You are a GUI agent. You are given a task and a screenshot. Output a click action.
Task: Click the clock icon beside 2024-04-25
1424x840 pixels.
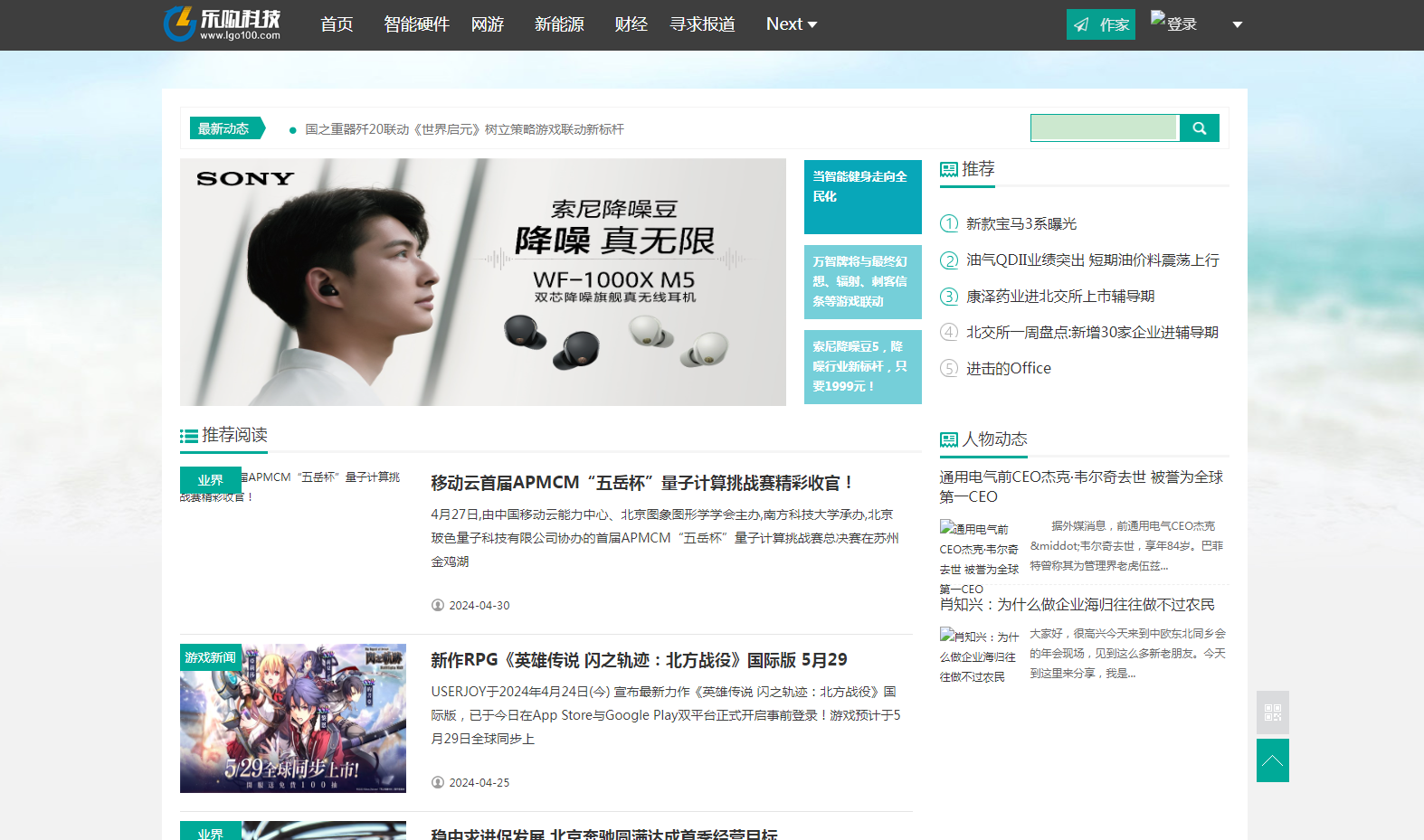[x=438, y=782]
